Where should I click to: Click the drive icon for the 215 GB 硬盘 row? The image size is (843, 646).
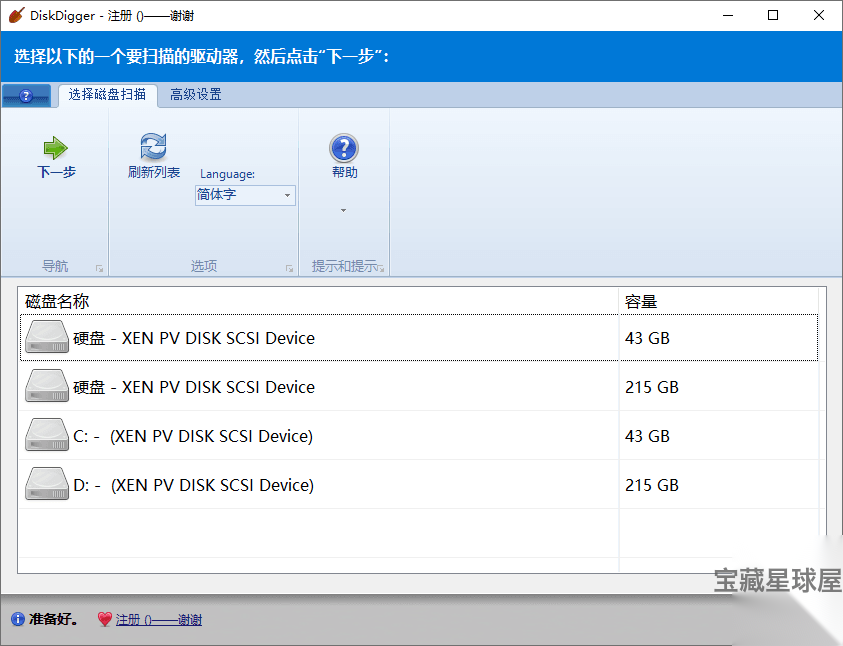point(47,386)
